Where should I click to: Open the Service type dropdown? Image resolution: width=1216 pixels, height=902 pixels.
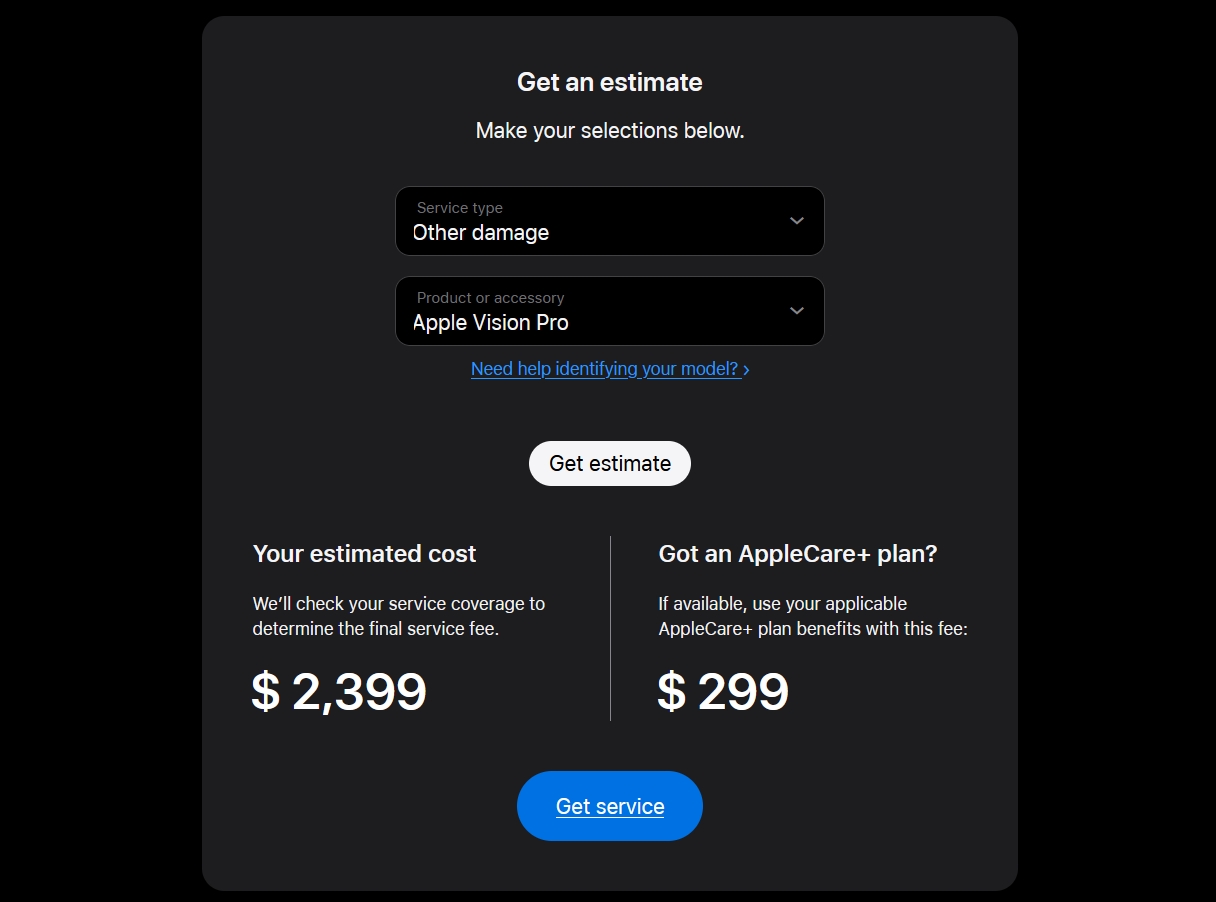click(x=610, y=221)
